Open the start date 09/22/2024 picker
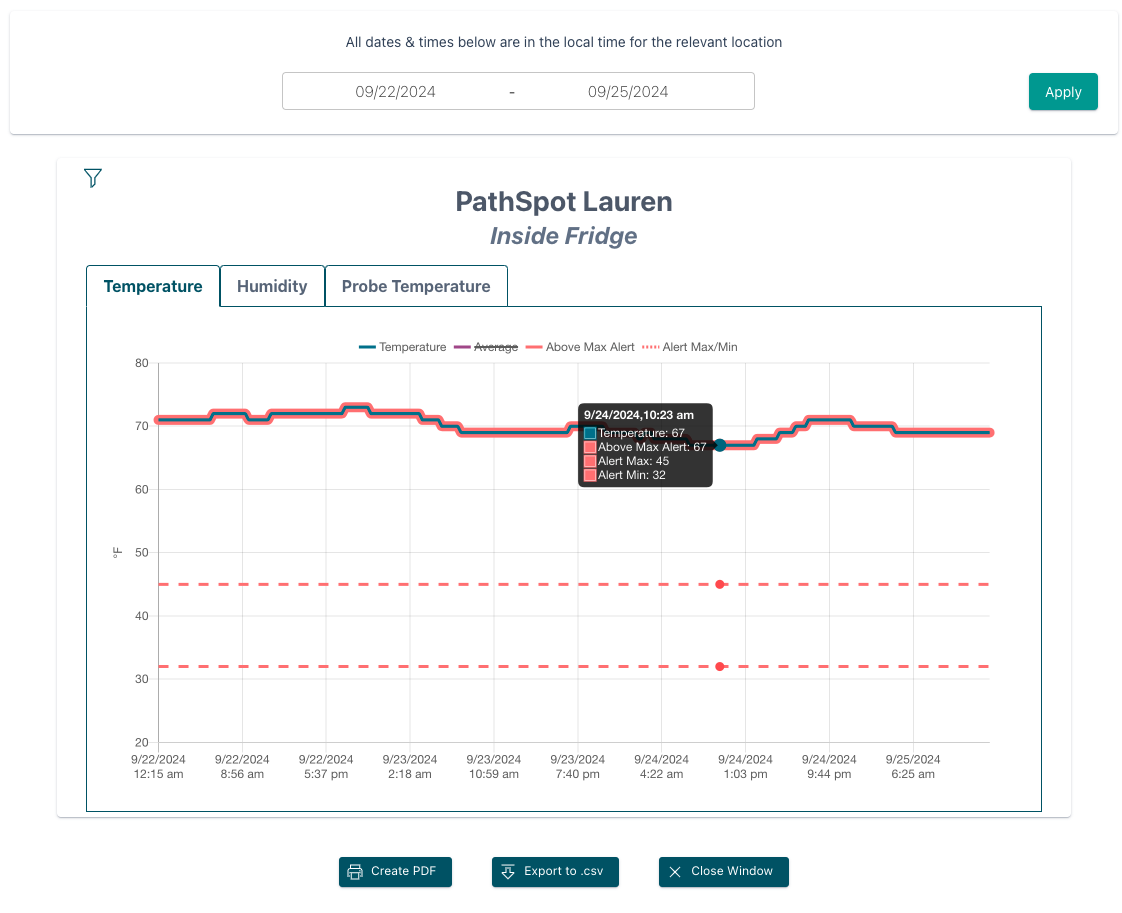This screenshot has width=1122, height=913. pos(396,92)
